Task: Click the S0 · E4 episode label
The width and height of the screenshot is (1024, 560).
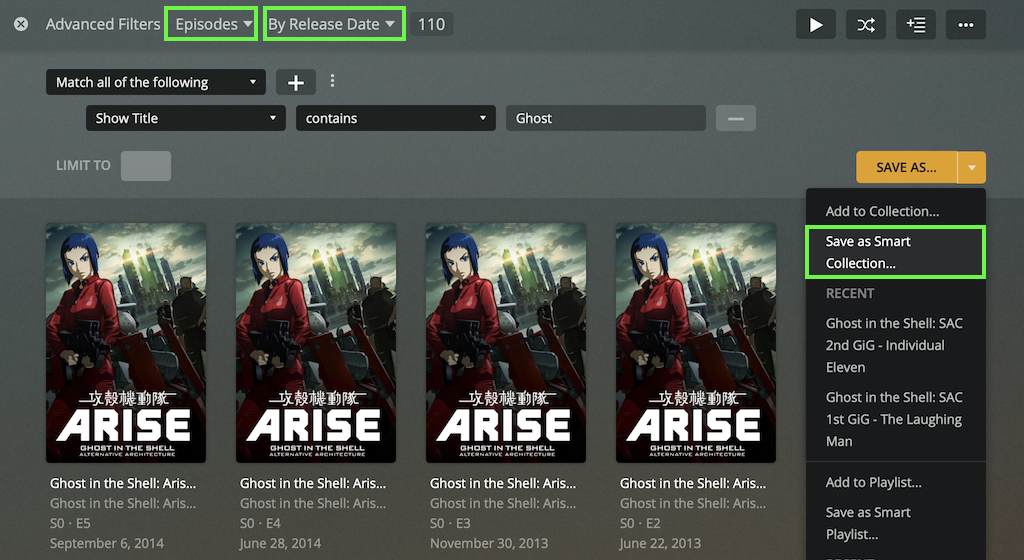Action: tap(260, 523)
